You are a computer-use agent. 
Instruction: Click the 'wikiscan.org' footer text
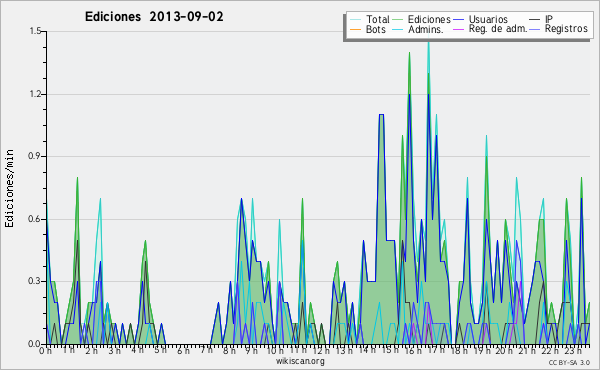(x=300, y=361)
